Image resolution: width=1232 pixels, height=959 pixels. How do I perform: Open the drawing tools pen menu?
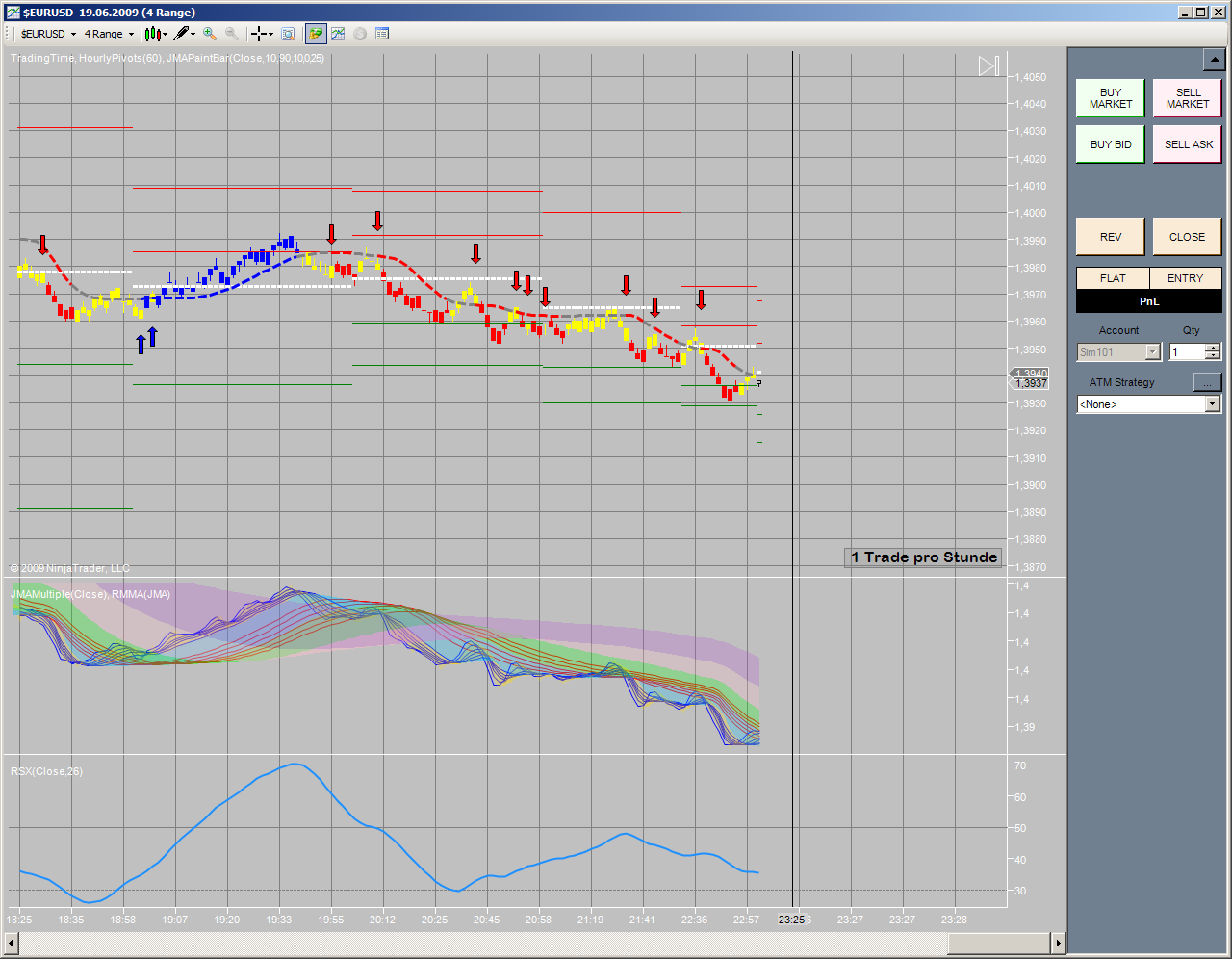coord(185,34)
